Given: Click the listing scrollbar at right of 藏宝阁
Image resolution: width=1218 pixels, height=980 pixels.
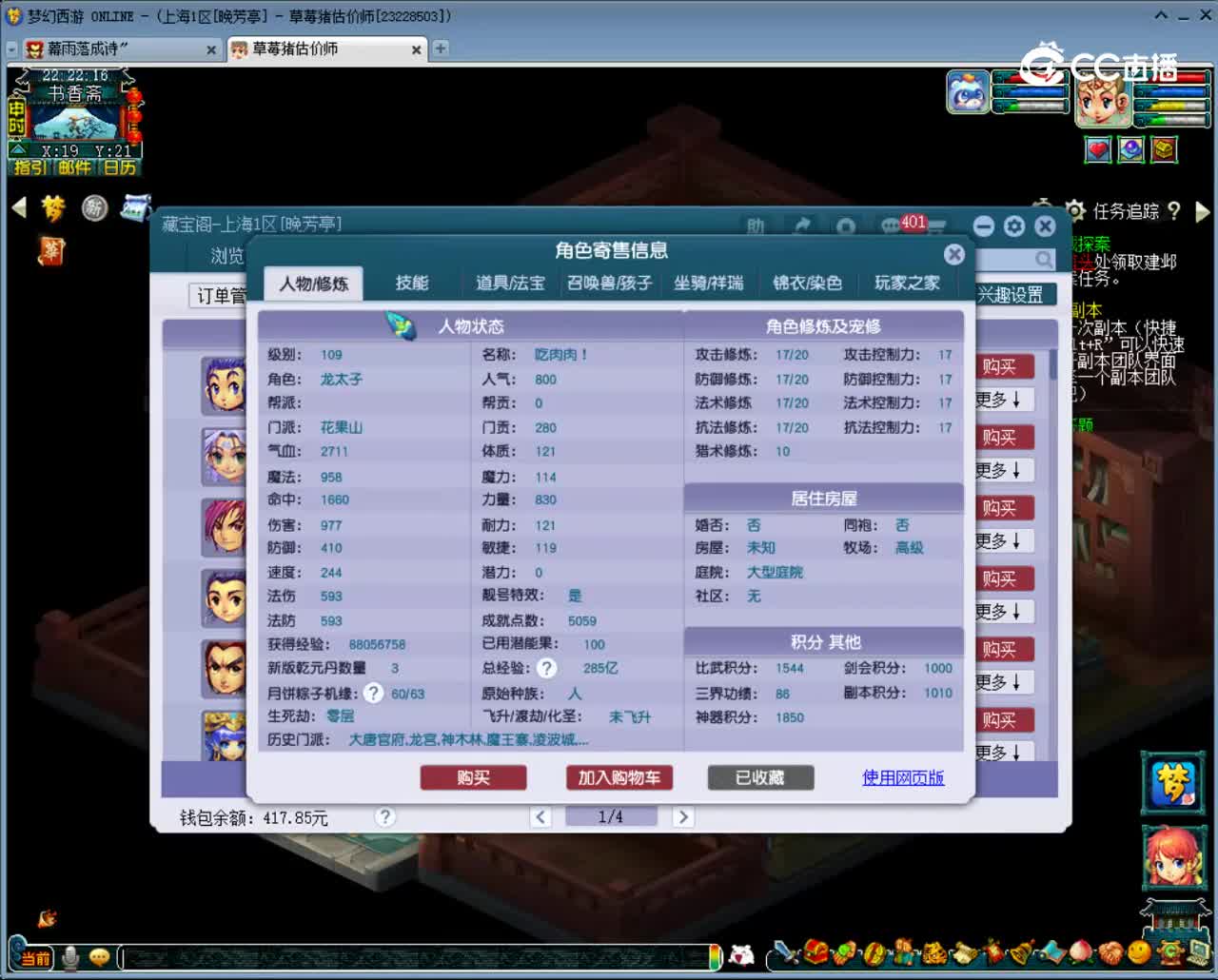Looking at the screenshot, I should [1053, 364].
